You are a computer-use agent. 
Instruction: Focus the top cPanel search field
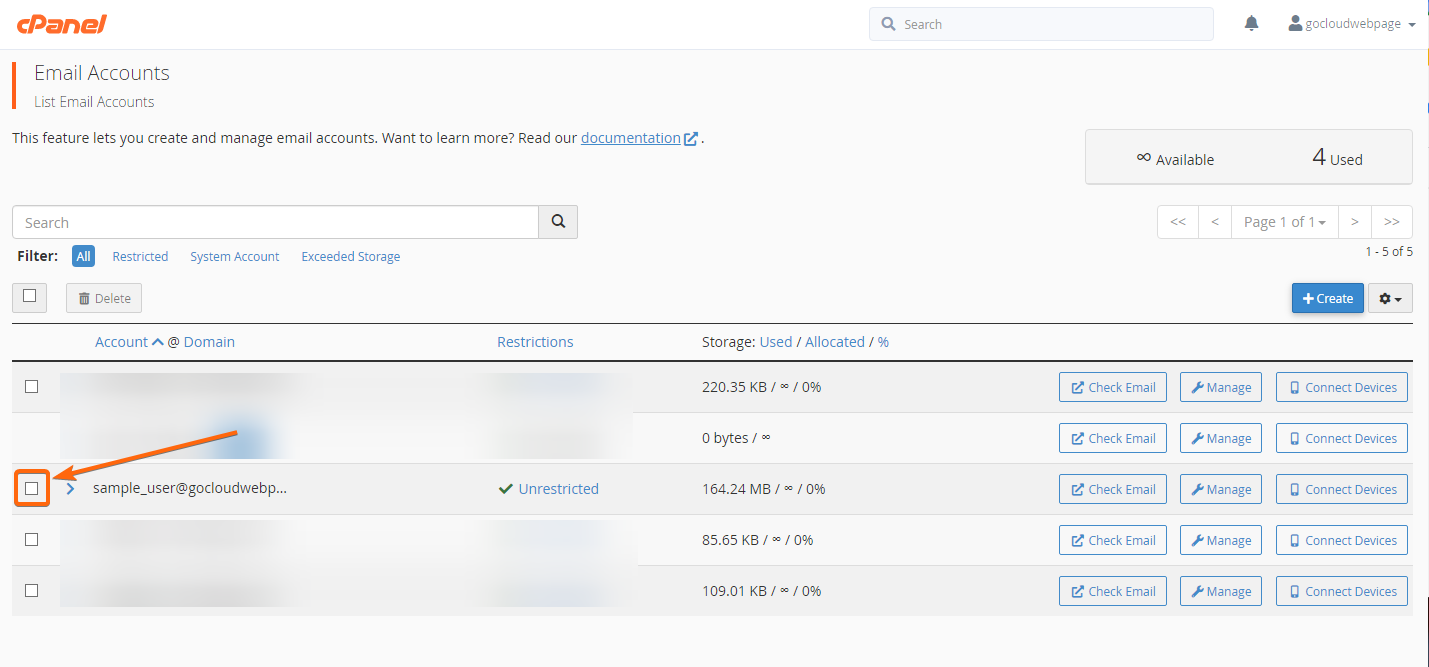(x=1041, y=24)
